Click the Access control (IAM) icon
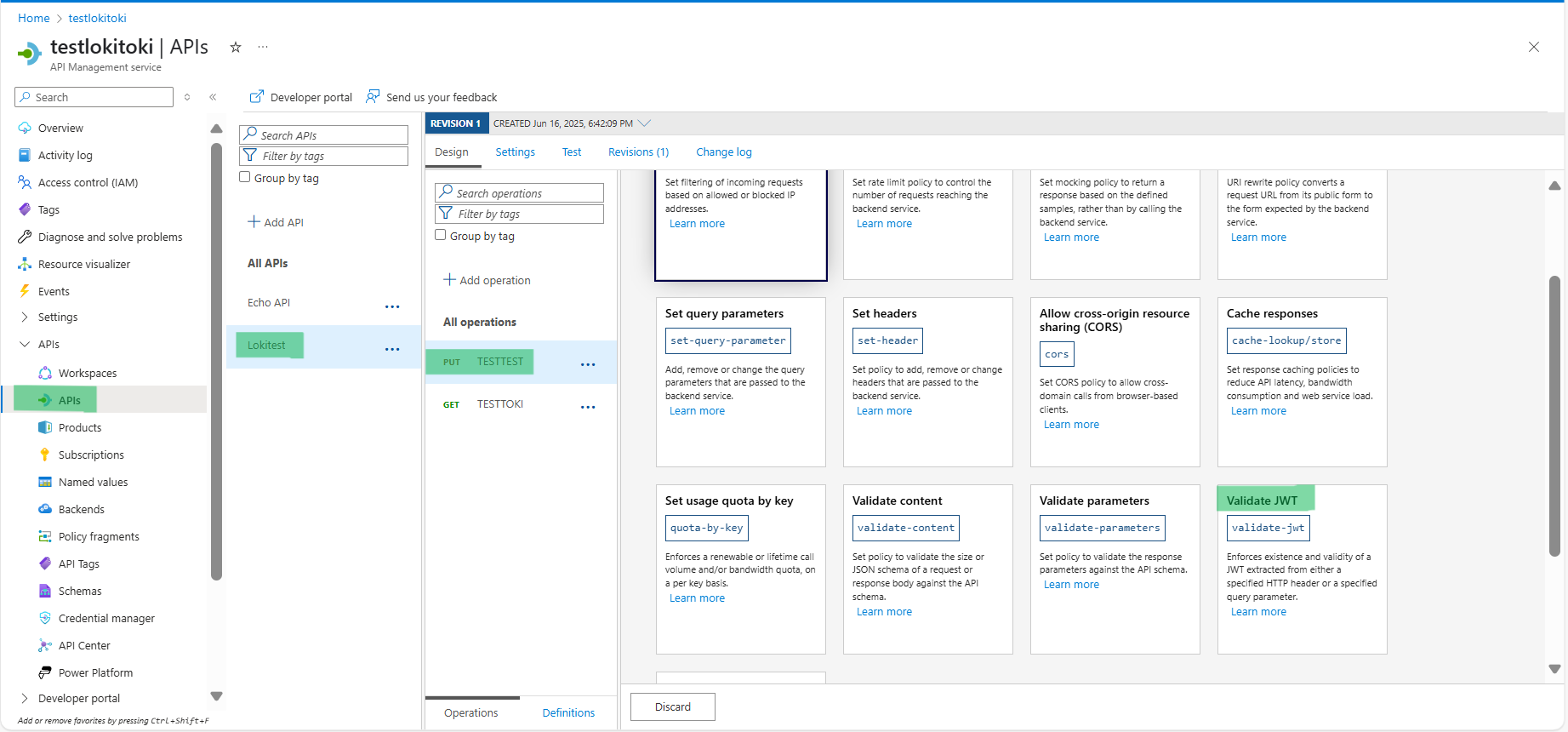 pyautogui.click(x=25, y=183)
